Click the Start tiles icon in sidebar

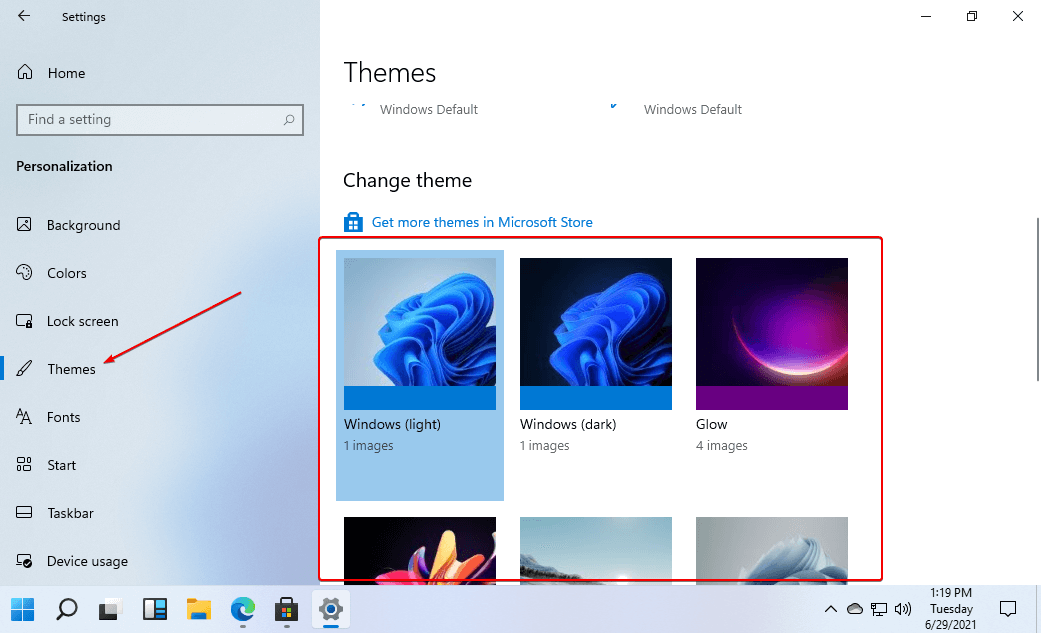[x=24, y=464]
